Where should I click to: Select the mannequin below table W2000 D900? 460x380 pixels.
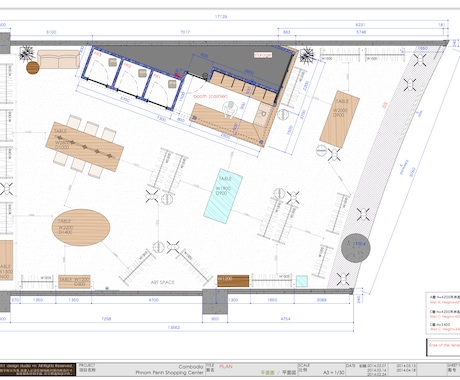pyautogui.click(x=334, y=155)
